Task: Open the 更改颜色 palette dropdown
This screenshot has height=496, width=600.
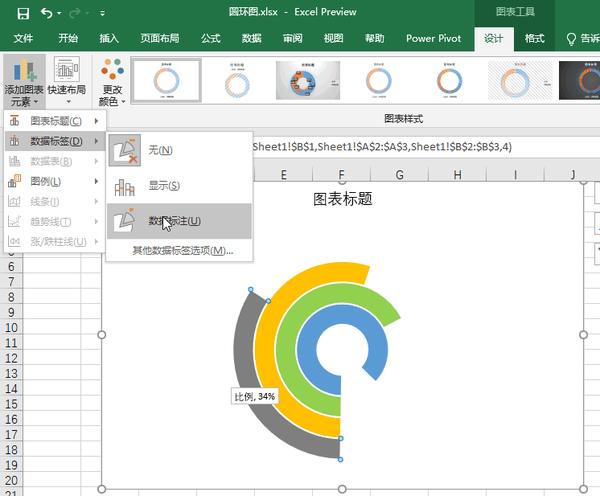Action: coord(112,81)
